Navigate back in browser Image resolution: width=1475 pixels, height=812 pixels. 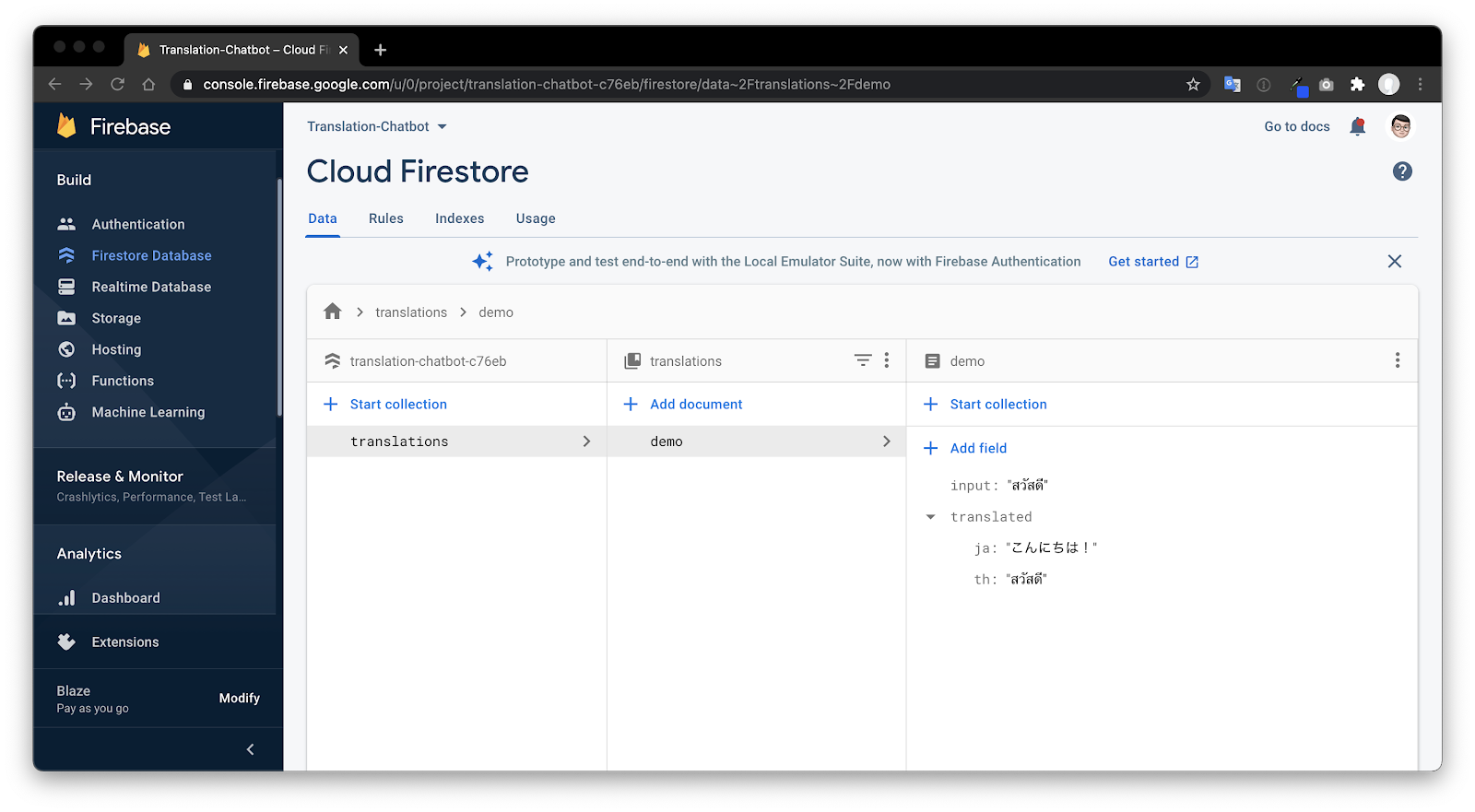54,84
